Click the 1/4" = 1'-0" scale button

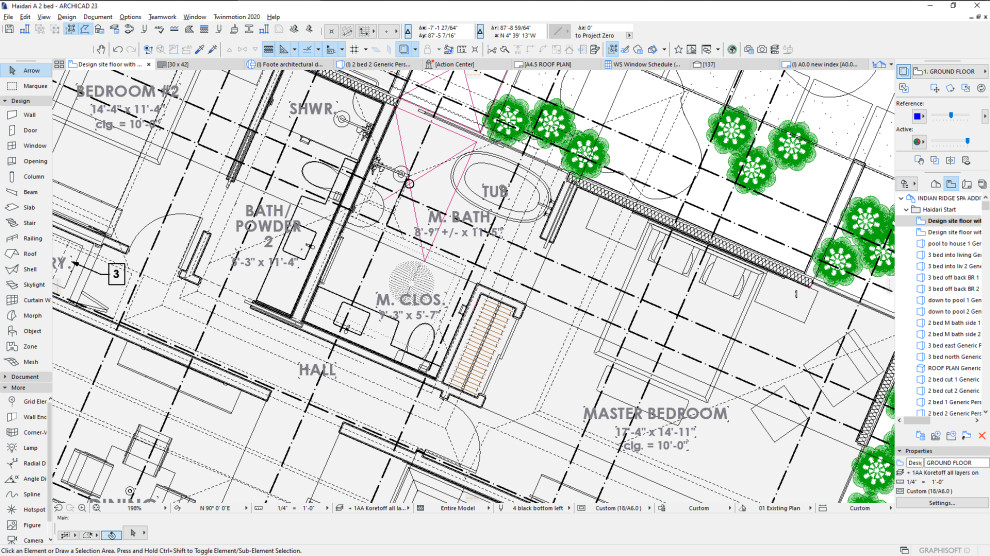pos(291,508)
